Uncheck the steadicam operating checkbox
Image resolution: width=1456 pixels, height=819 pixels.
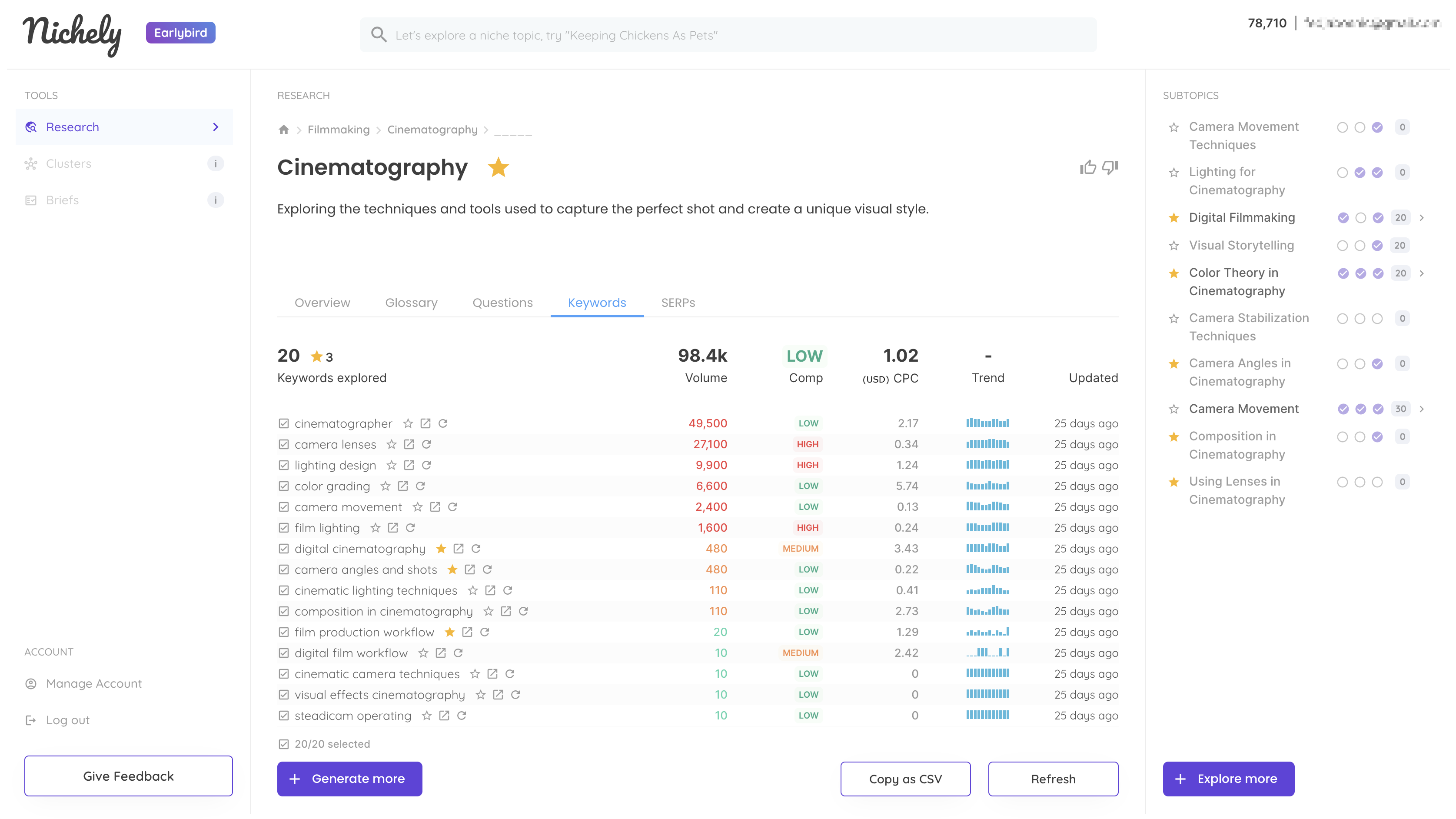coord(284,716)
